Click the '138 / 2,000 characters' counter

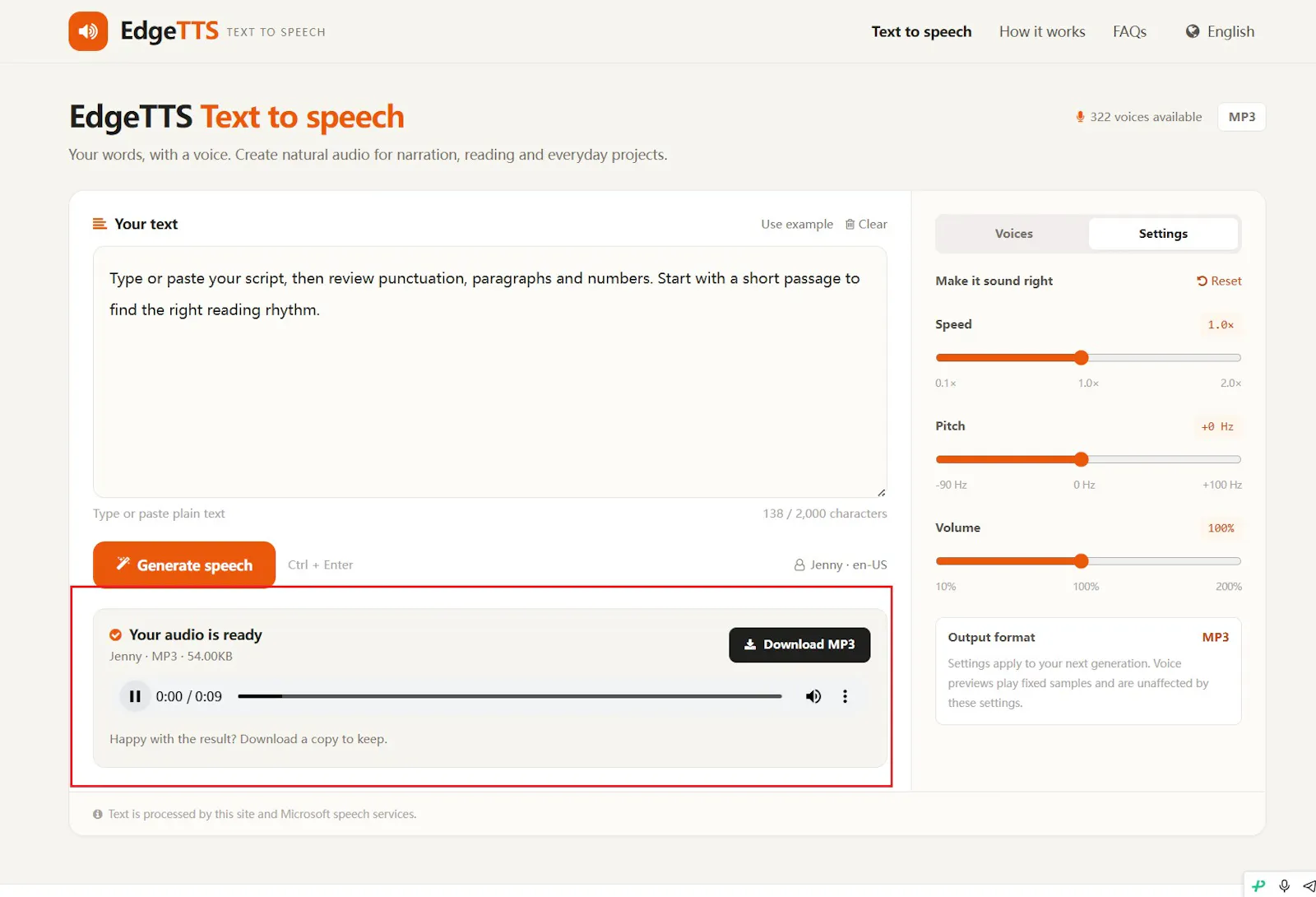click(x=825, y=514)
